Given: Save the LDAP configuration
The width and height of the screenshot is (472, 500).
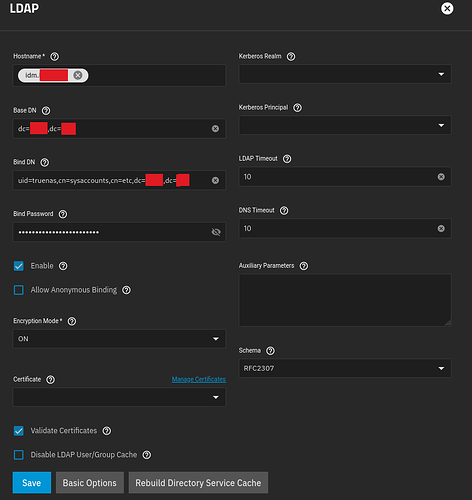Looking at the screenshot, I should (x=32, y=483).
